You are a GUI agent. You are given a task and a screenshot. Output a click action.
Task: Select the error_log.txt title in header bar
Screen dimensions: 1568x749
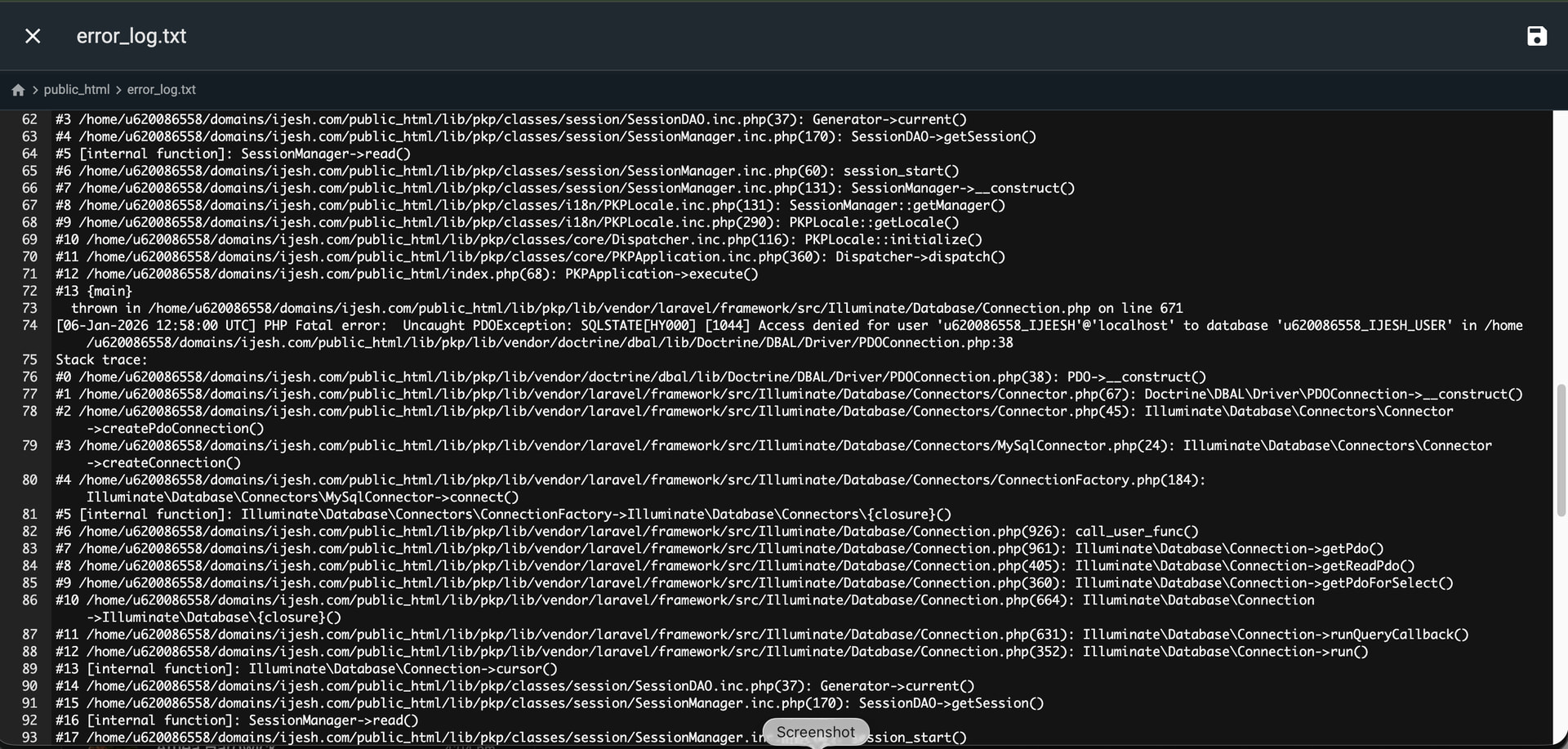pyautogui.click(x=131, y=36)
